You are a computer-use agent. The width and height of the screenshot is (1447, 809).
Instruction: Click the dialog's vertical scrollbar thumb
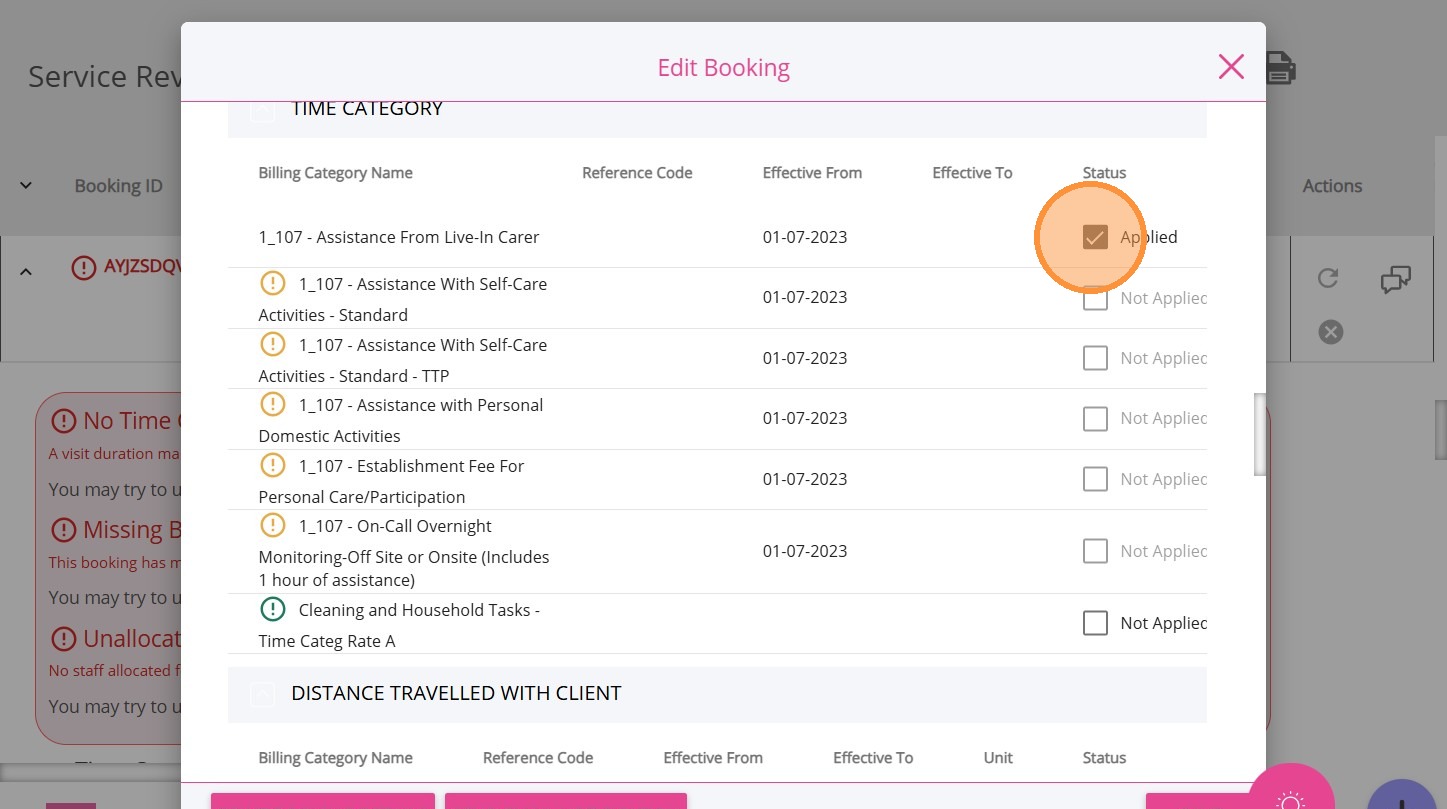click(x=1260, y=435)
